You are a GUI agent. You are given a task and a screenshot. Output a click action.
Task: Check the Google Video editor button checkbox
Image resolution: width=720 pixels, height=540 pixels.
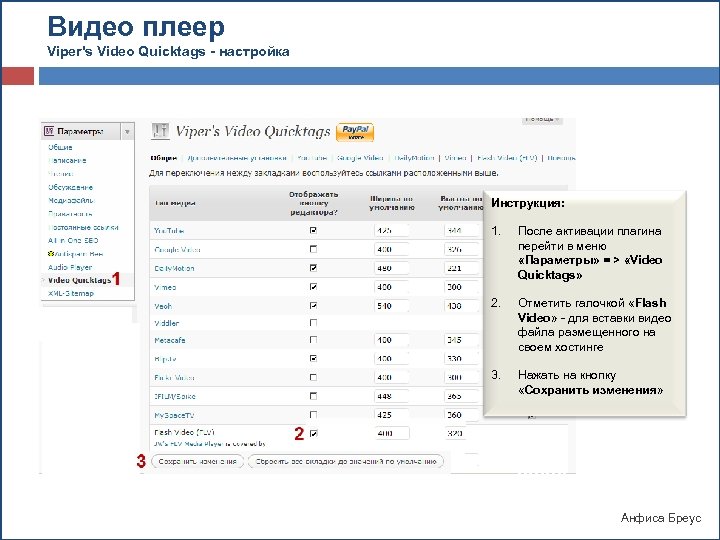pyautogui.click(x=313, y=249)
